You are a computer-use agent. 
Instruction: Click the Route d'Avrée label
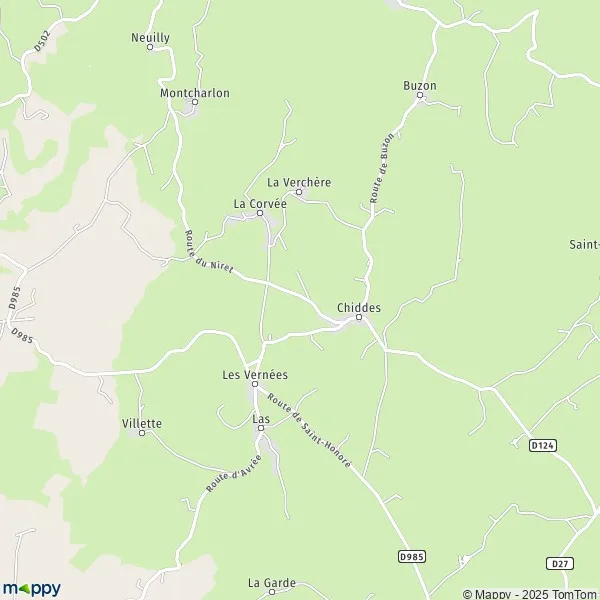click(234, 473)
